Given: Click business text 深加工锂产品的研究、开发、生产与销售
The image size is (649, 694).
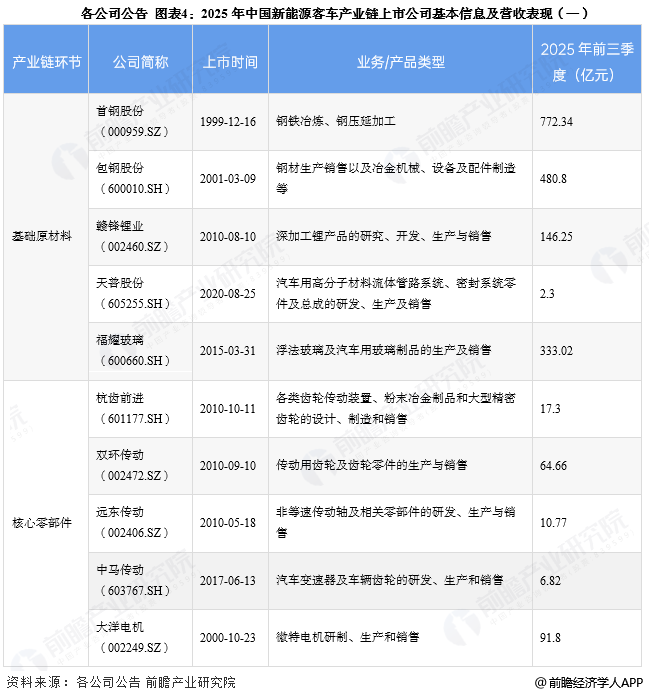Looking at the screenshot, I should (x=384, y=236).
